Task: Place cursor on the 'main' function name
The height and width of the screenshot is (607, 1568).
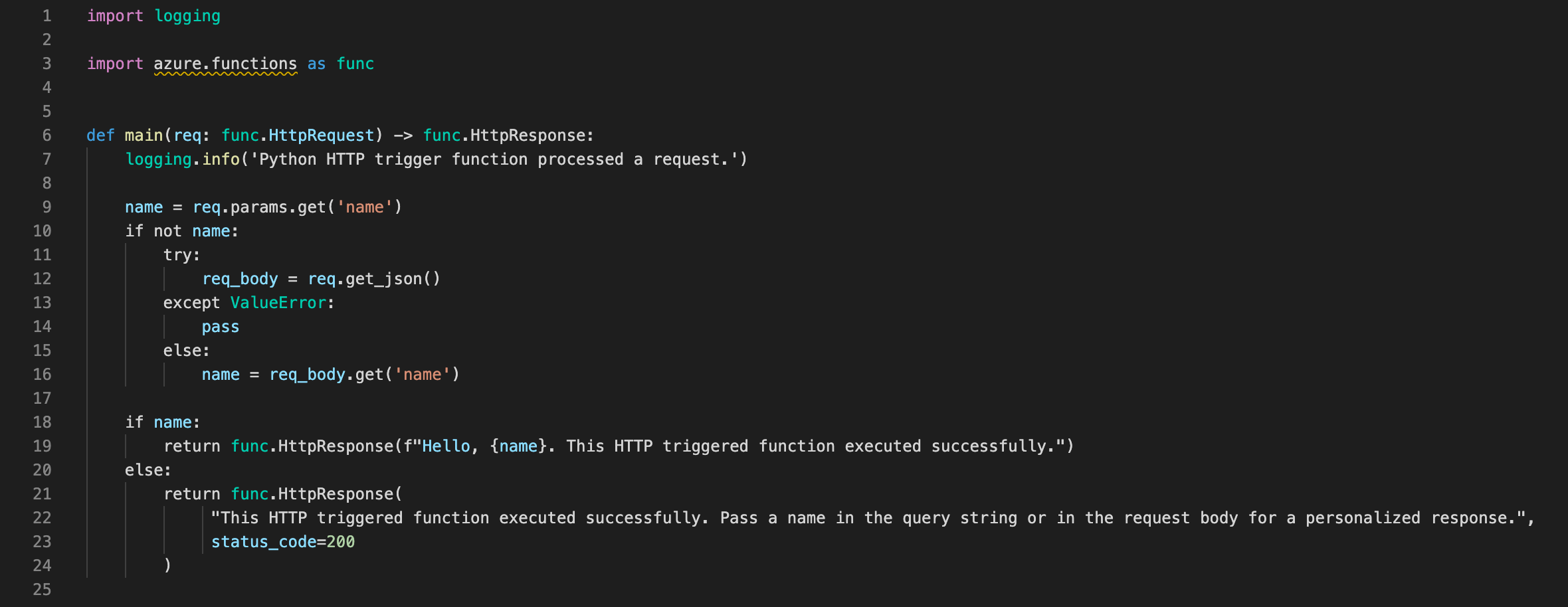Action: click(144, 135)
